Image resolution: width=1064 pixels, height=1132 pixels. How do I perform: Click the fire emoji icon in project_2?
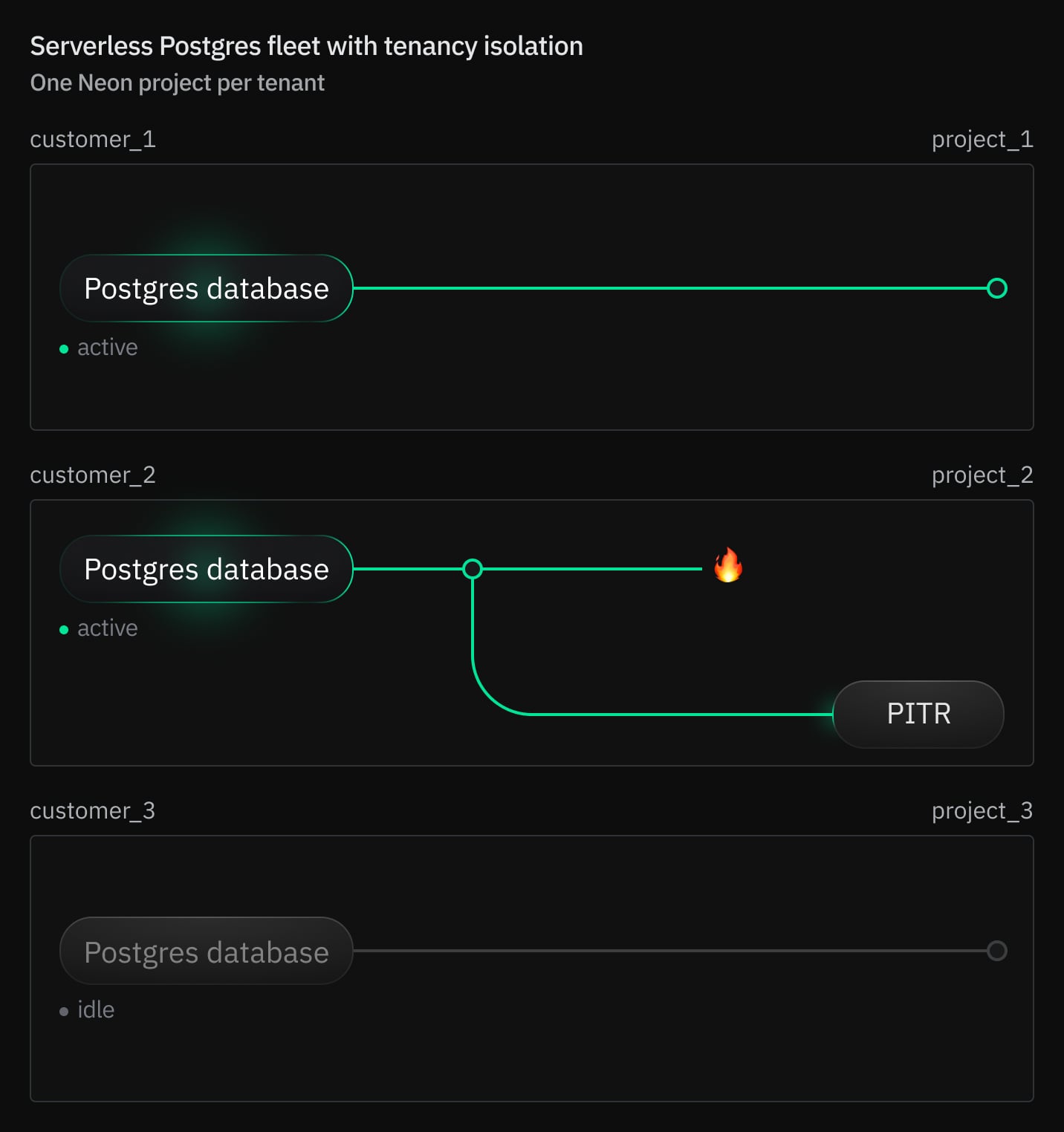click(x=728, y=565)
